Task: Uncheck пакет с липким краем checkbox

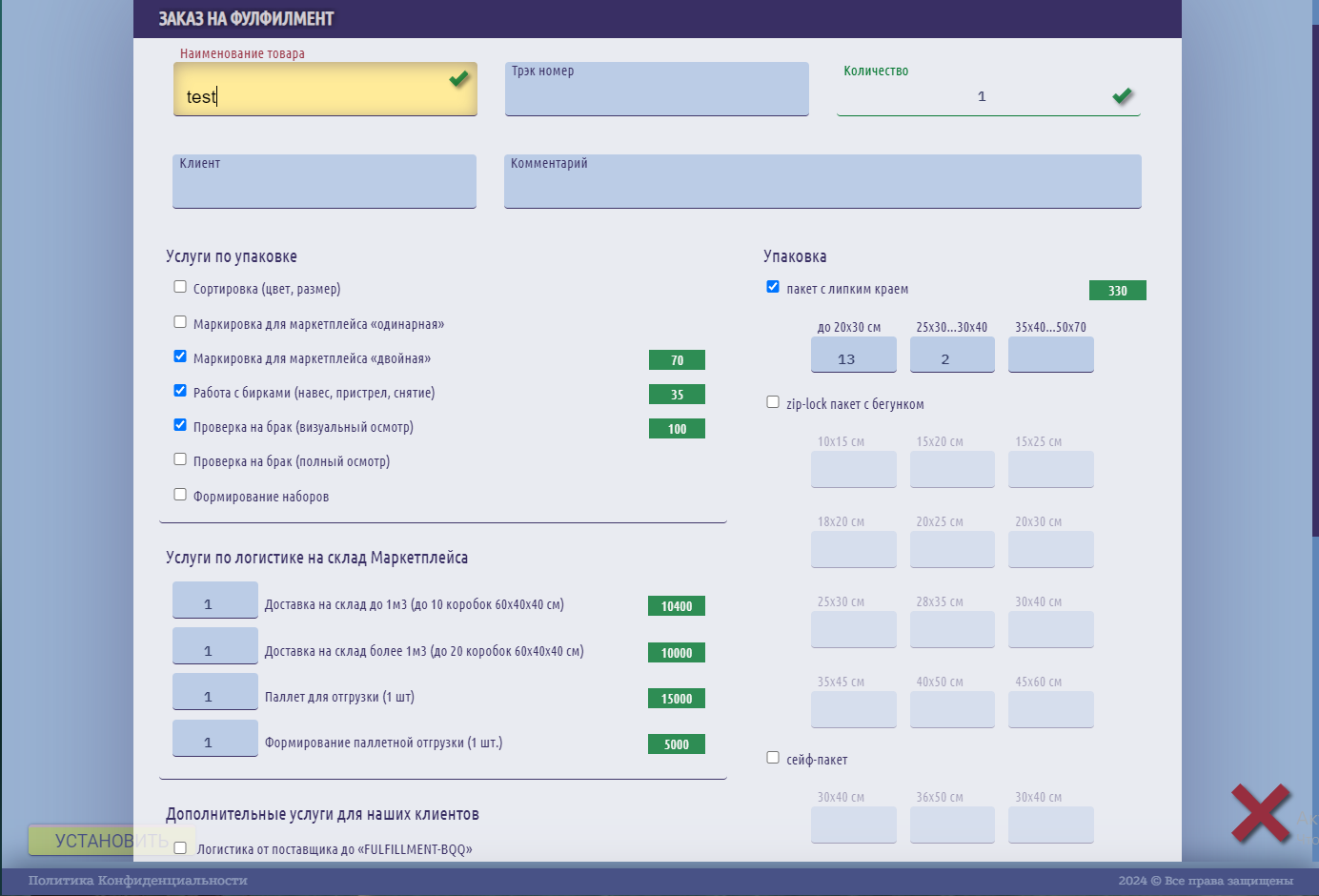Action: coord(773,287)
